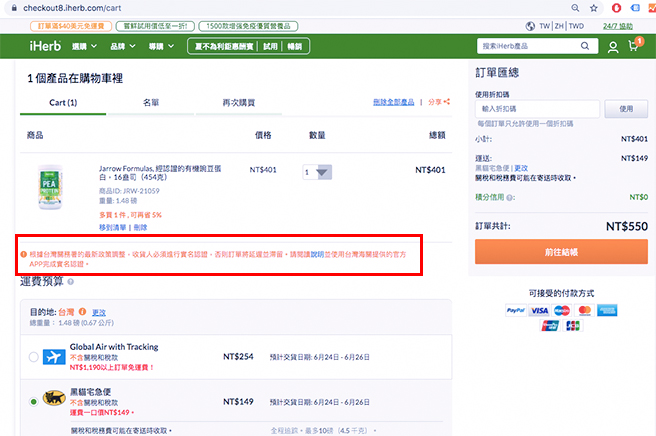Image resolution: width=656 pixels, height=436 pixels.
Task: Click the globe icon next to TW
Action: (530, 26)
